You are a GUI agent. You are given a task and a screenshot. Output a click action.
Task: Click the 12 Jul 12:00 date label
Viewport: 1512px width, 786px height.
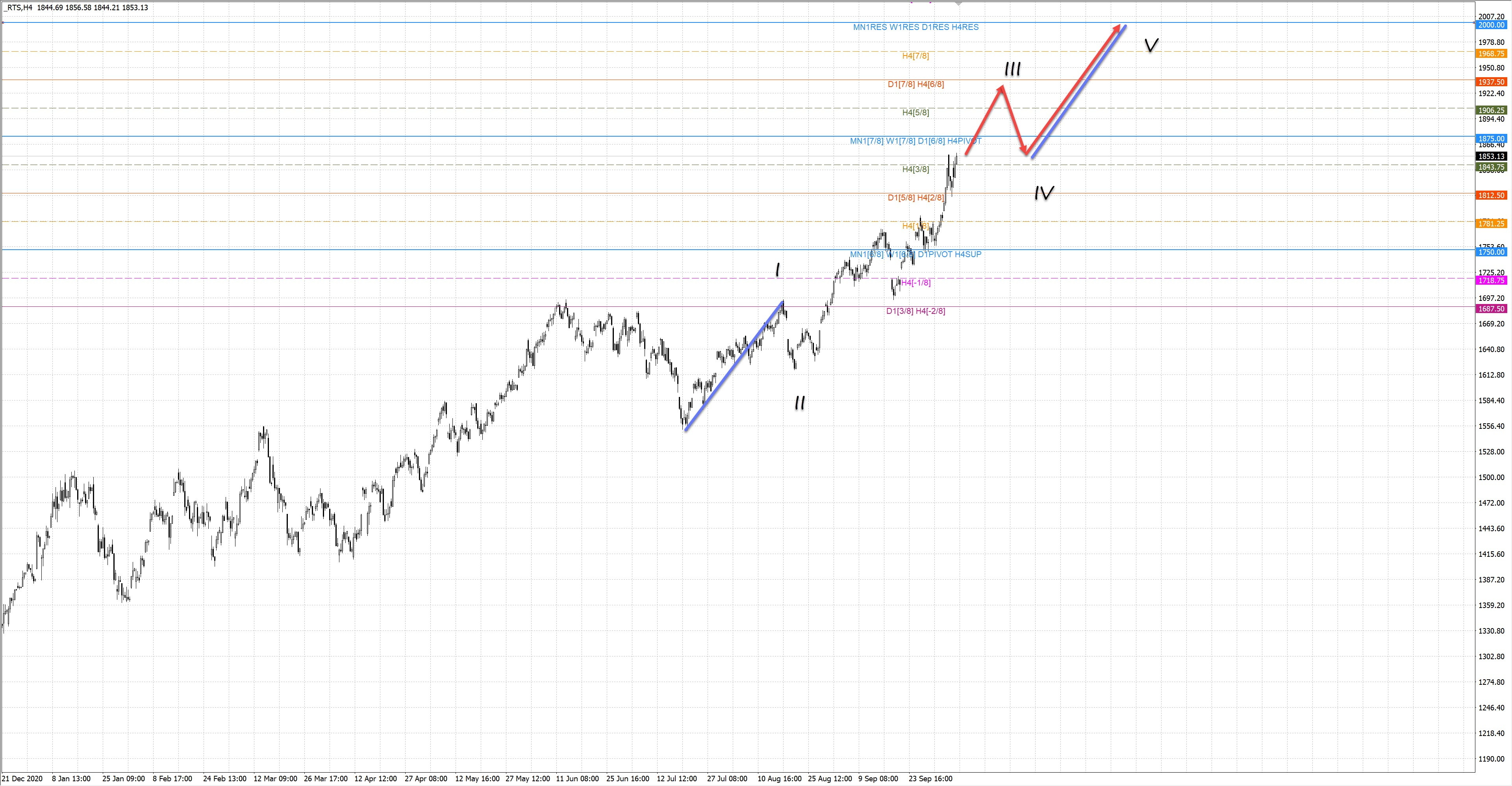tap(677, 779)
